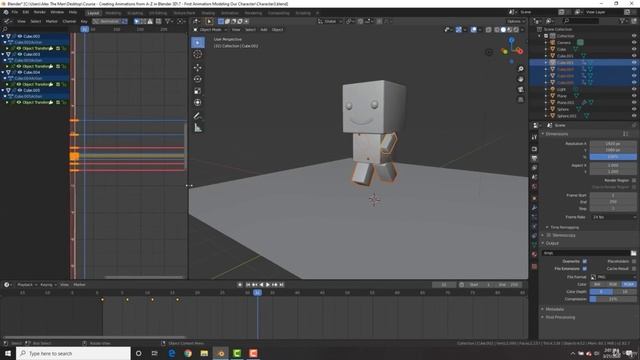The width and height of the screenshot is (640, 360).
Task: Open the Tool properties tab icon
Action: 534,137
